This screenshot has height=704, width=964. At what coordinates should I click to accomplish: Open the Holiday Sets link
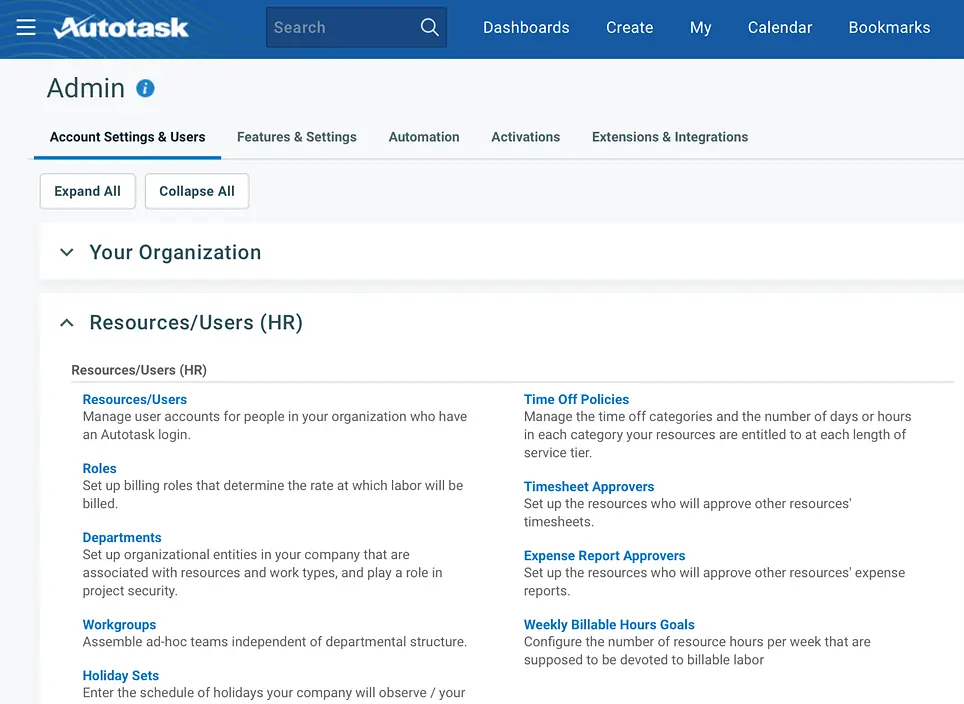point(120,676)
